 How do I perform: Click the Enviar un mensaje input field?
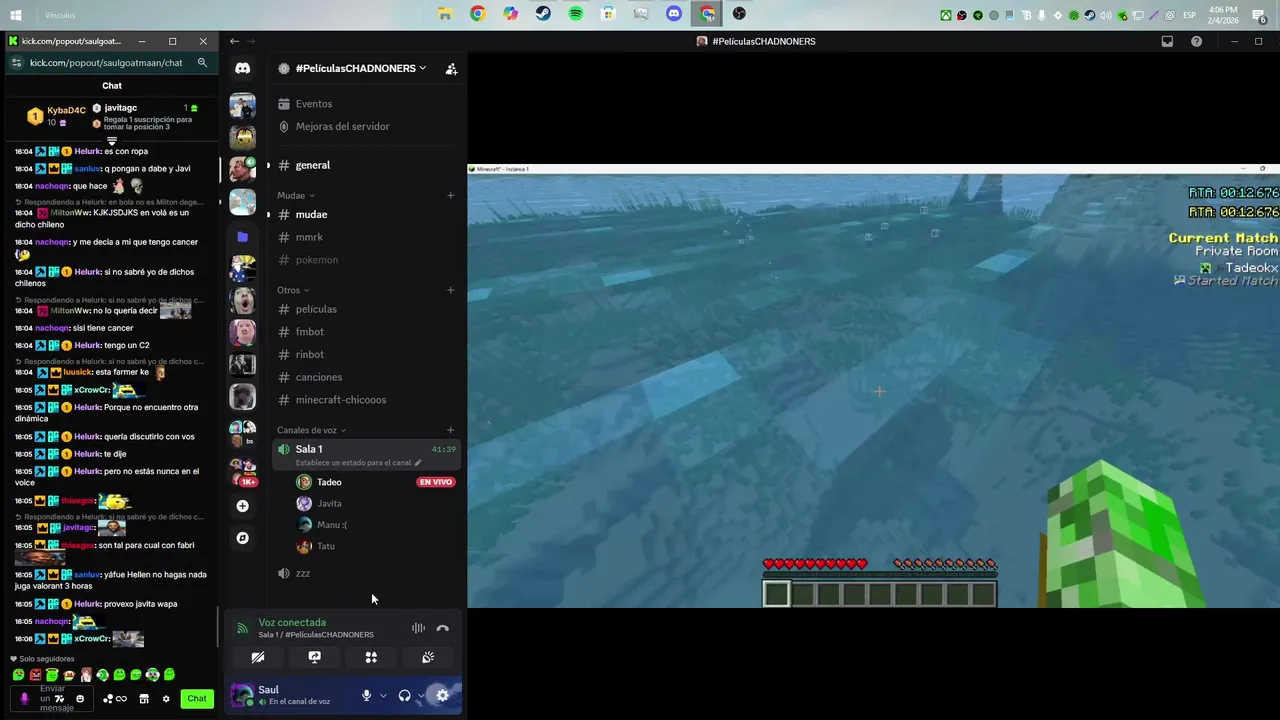52,699
